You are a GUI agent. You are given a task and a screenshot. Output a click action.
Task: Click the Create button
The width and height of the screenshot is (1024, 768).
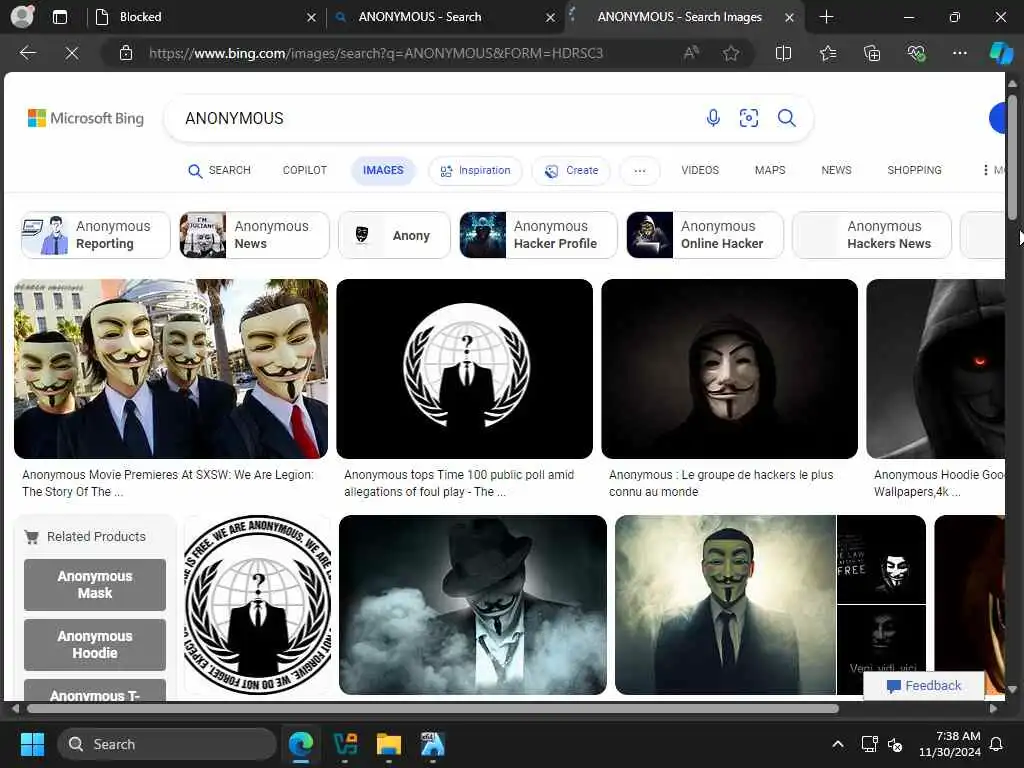tap(571, 170)
